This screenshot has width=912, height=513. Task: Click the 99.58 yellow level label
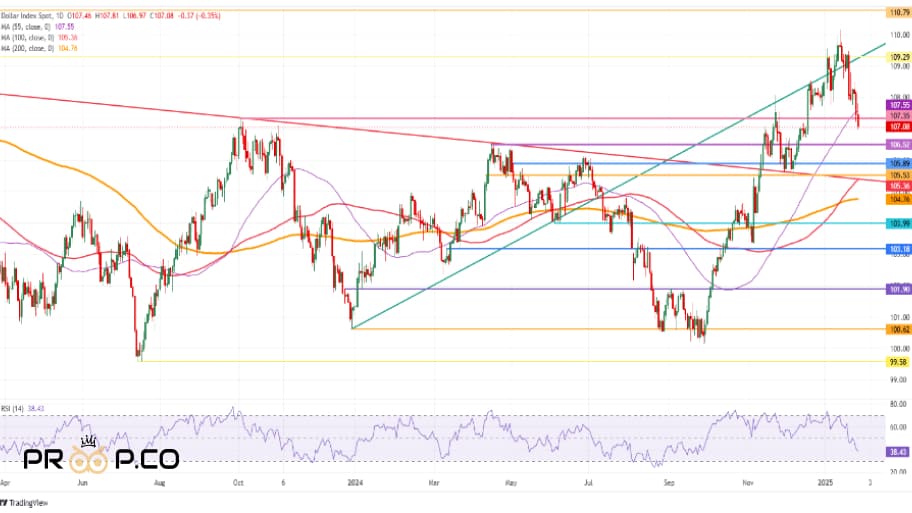(899, 362)
